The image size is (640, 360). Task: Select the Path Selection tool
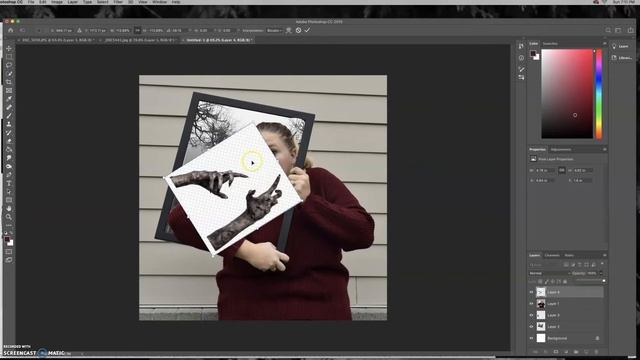9,191
